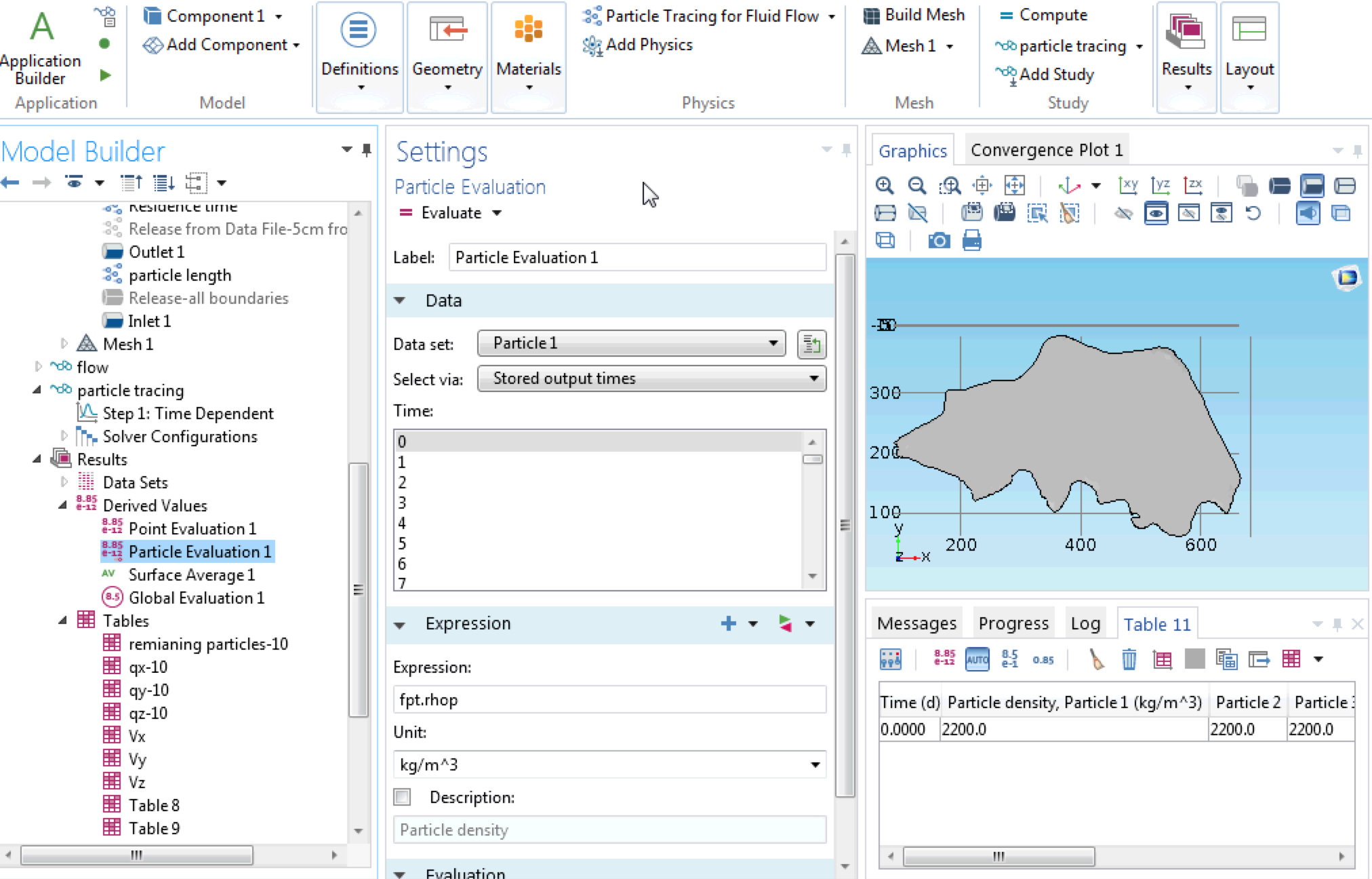Click the Reset Hiding undo arrow icon
1372x879 pixels.
click(x=1253, y=214)
